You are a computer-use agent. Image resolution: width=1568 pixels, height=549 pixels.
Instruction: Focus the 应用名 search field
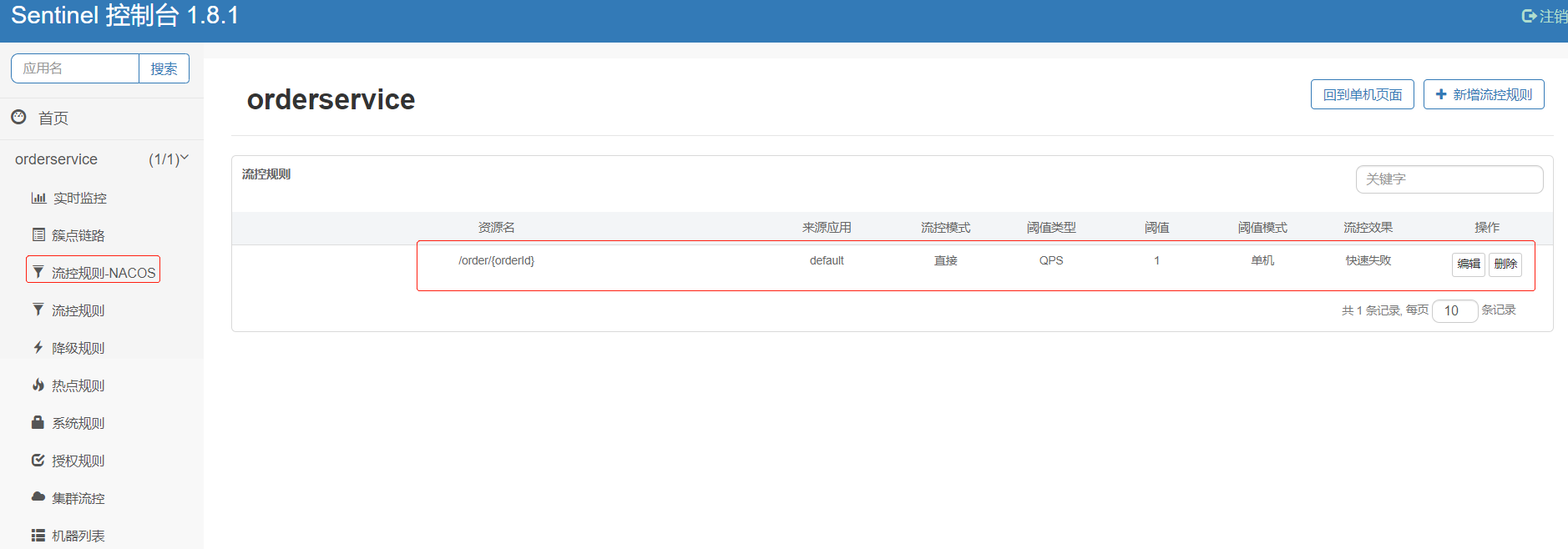(x=75, y=68)
